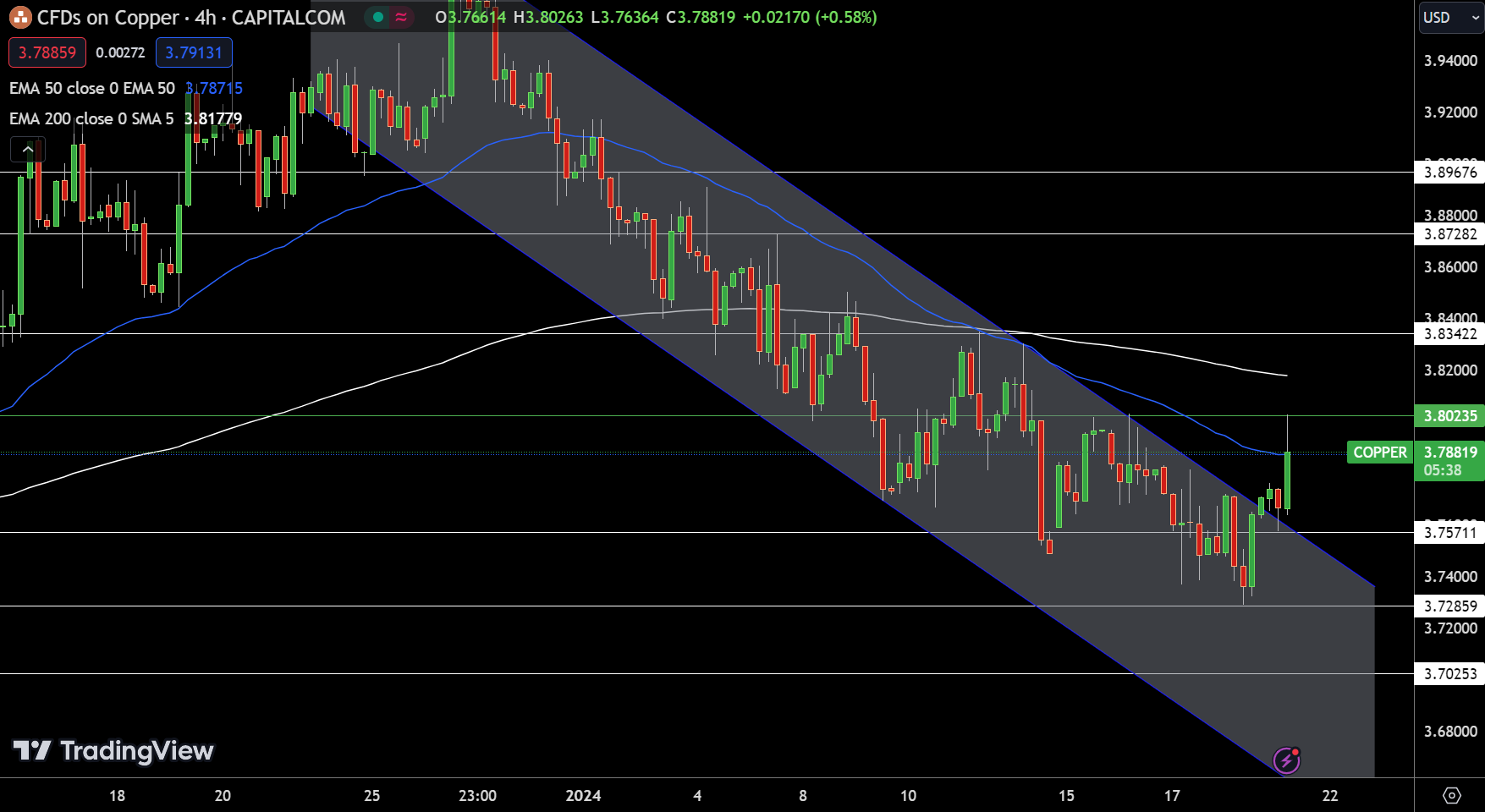Open the TradingView logo link
The height and width of the screenshot is (812, 1485).
click(113, 750)
